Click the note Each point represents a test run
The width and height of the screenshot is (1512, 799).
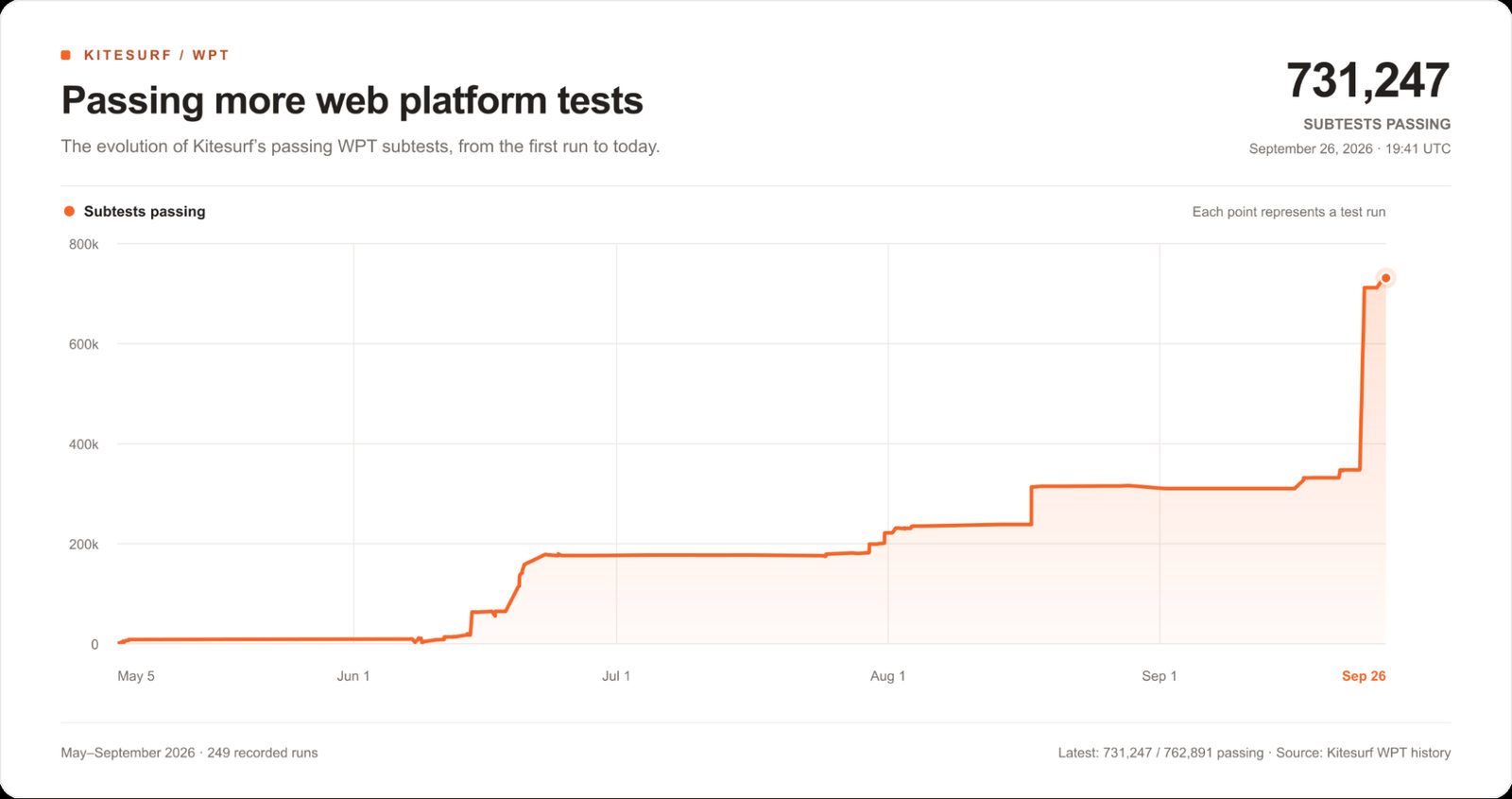1289,212
